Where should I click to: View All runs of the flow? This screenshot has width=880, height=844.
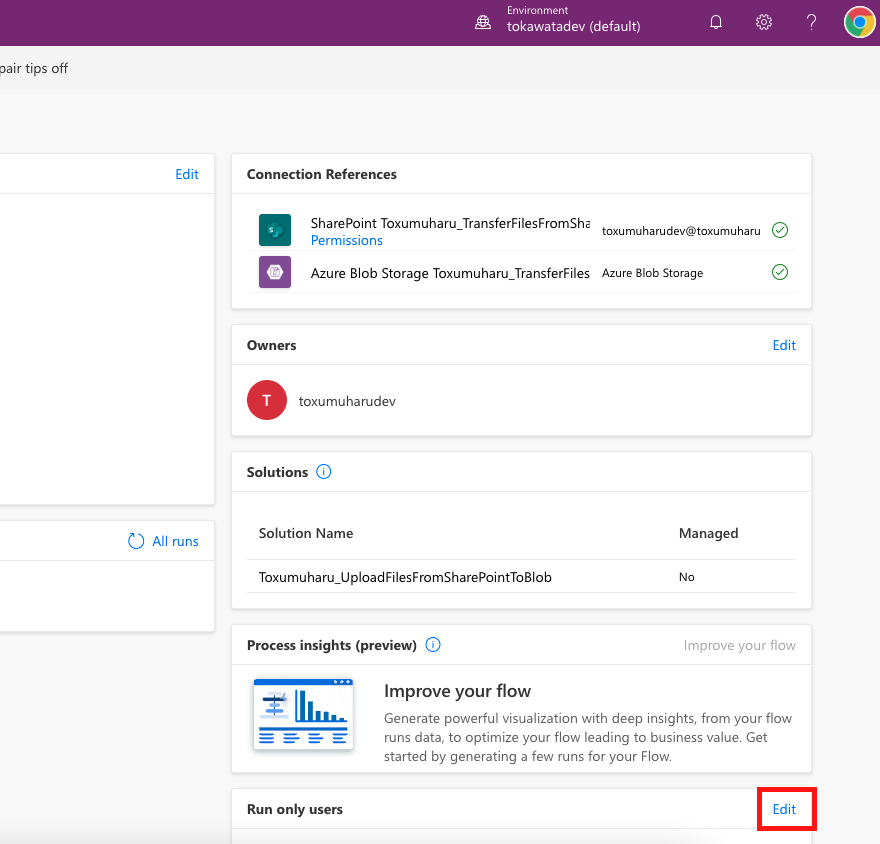(174, 540)
